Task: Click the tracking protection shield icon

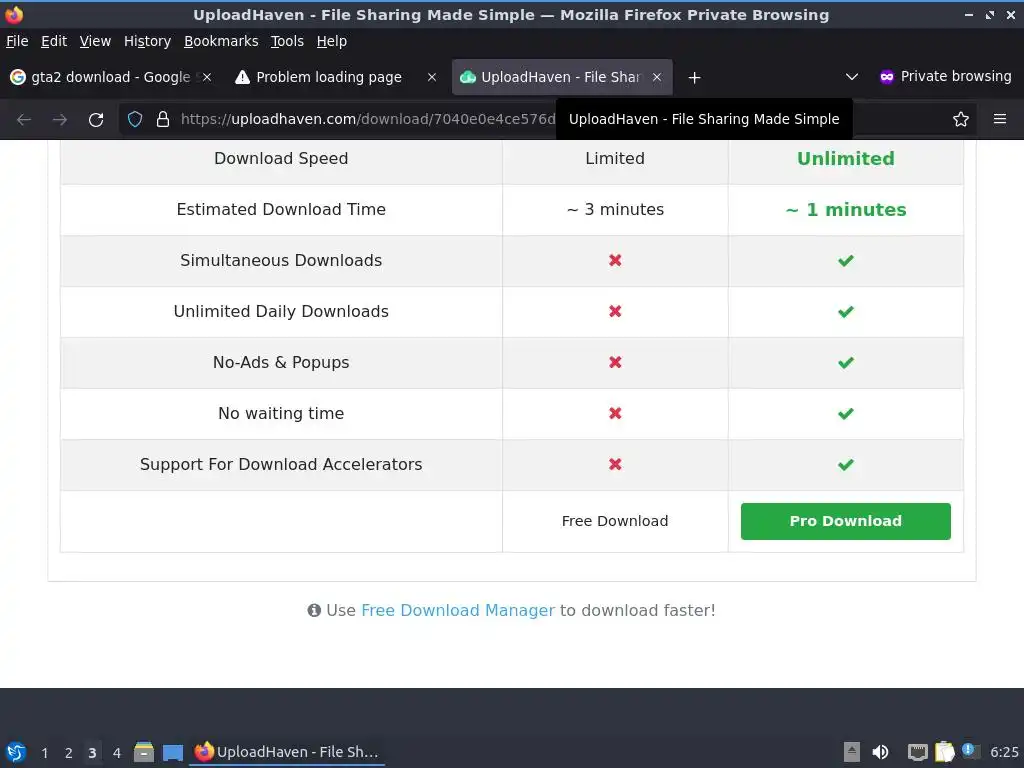Action: (136, 119)
